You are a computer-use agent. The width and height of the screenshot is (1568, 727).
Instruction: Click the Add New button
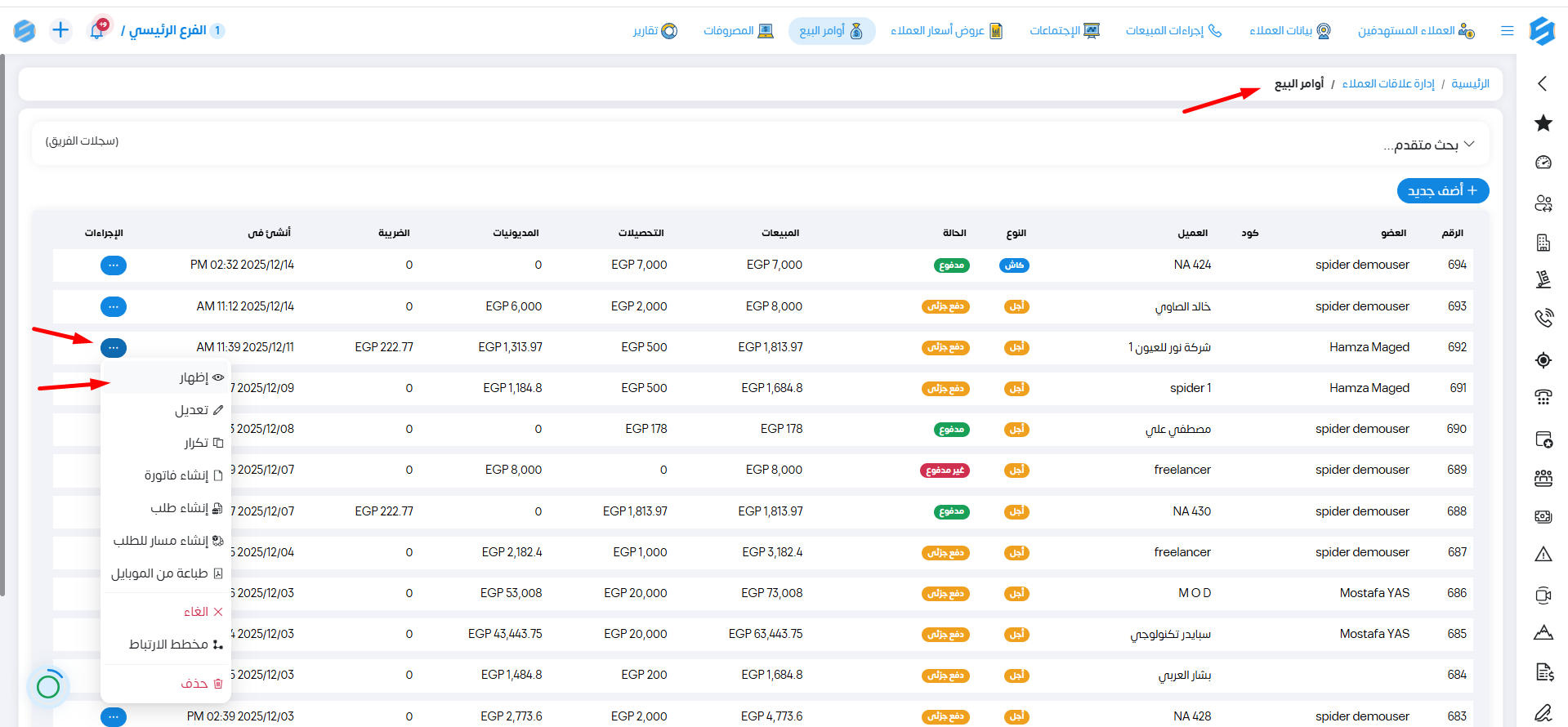(1442, 191)
